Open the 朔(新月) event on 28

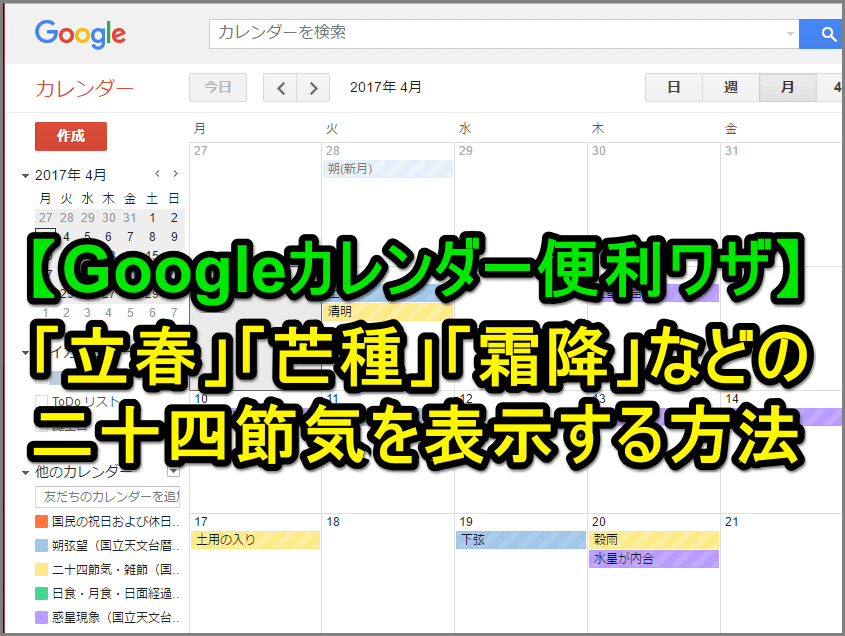pos(388,169)
